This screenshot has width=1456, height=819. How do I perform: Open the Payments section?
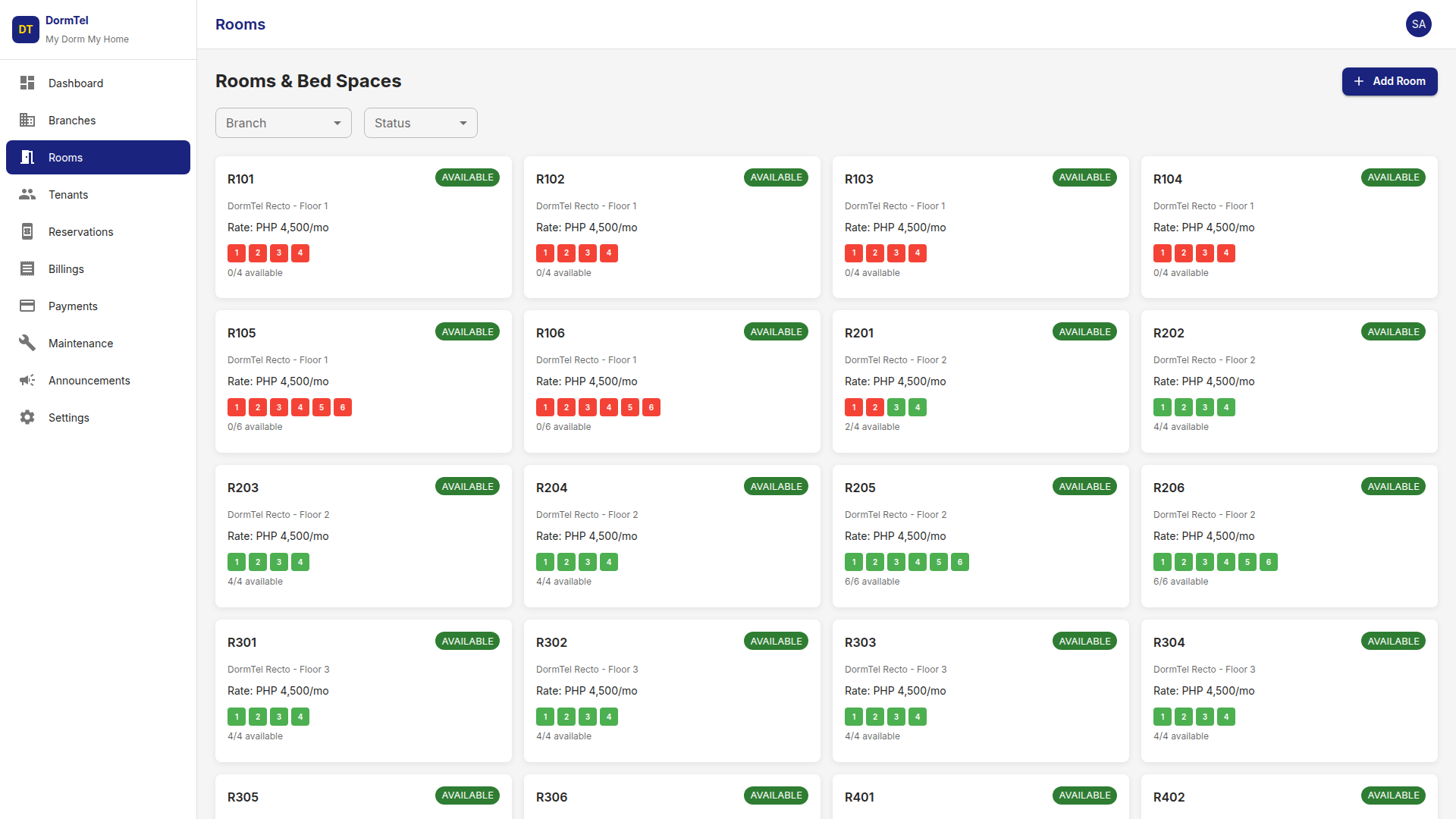99,306
